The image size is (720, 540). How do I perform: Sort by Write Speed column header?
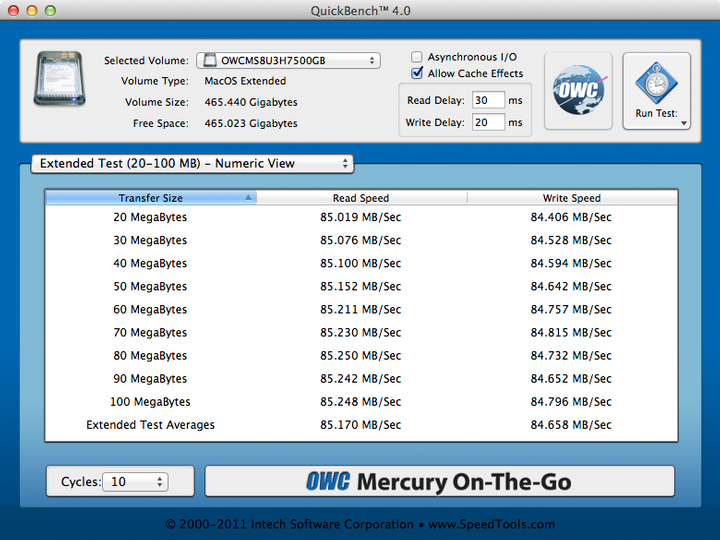571,198
